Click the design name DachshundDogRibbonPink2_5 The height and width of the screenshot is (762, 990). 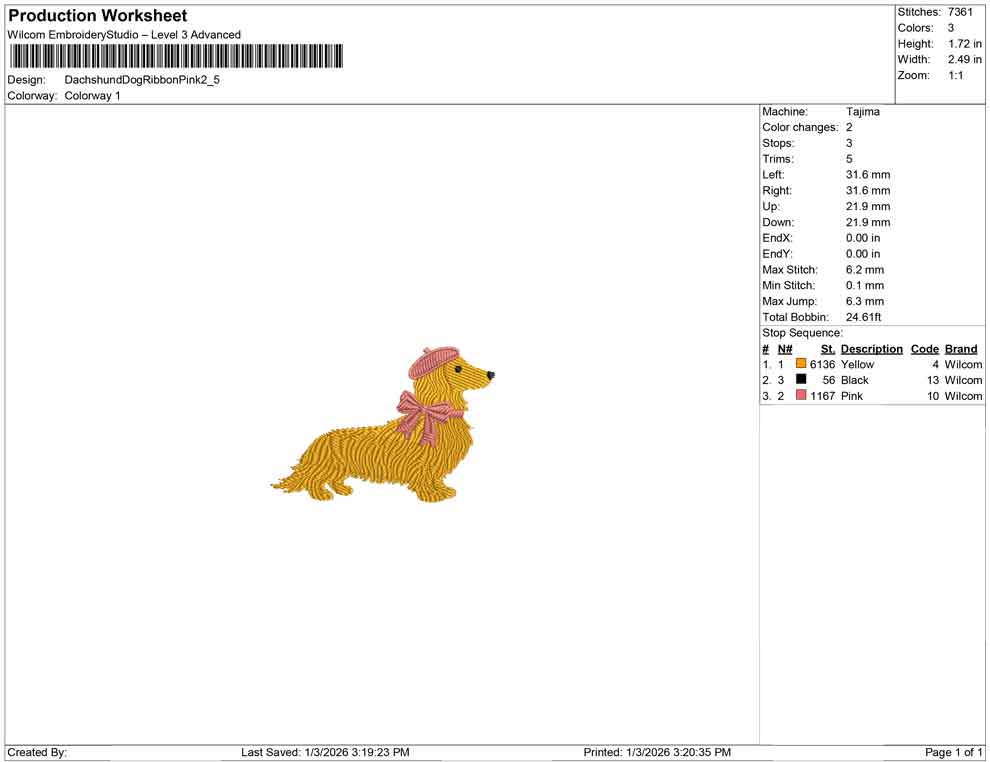point(142,80)
